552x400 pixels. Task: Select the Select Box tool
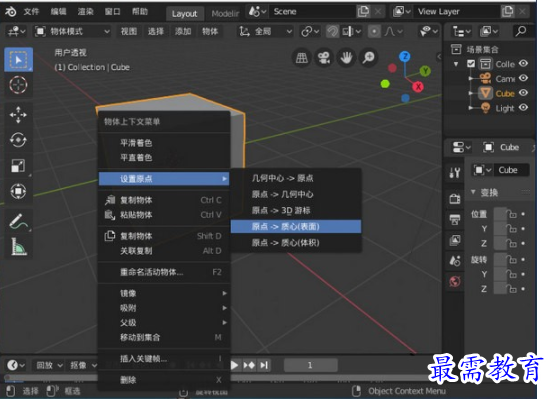tap(18, 60)
